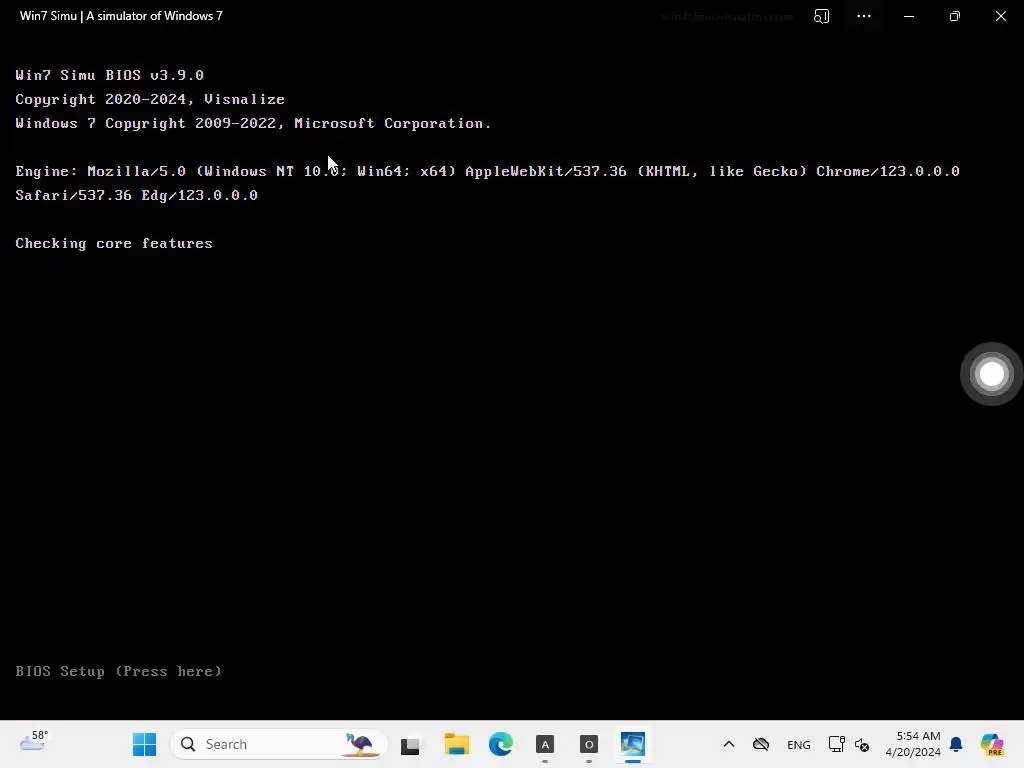The height and width of the screenshot is (768, 1024).
Task: Open clock showing 5:54 AM 4/20/2024
Action: 913,744
